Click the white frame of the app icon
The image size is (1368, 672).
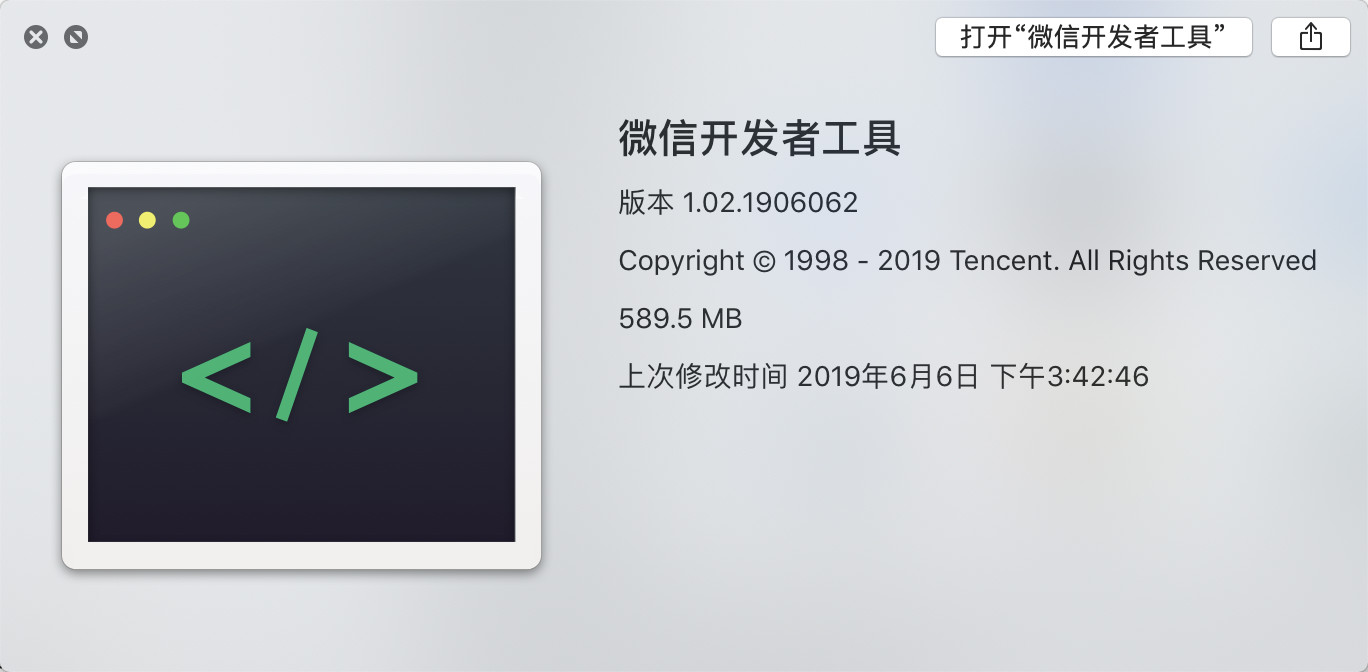click(x=301, y=555)
